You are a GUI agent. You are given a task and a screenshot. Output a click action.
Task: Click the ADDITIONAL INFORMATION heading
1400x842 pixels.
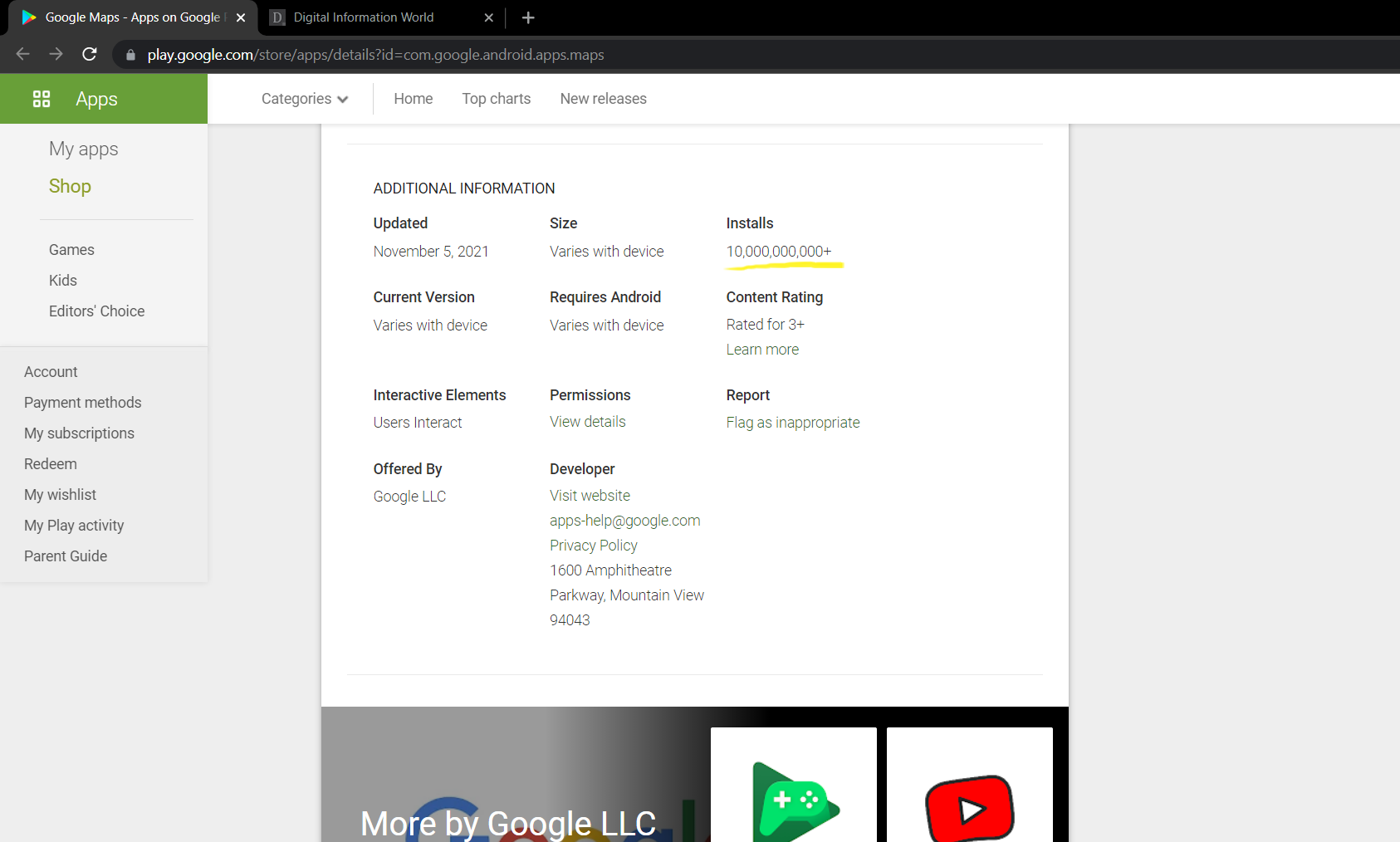[x=464, y=188]
